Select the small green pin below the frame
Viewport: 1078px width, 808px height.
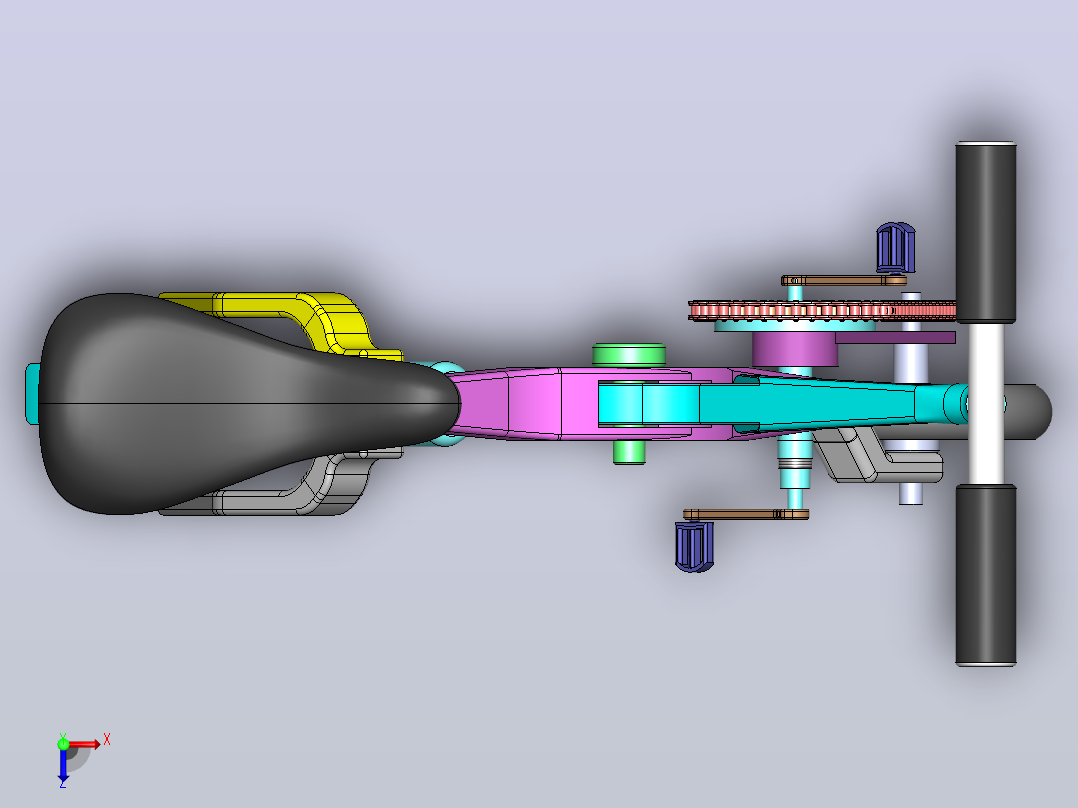(628, 452)
